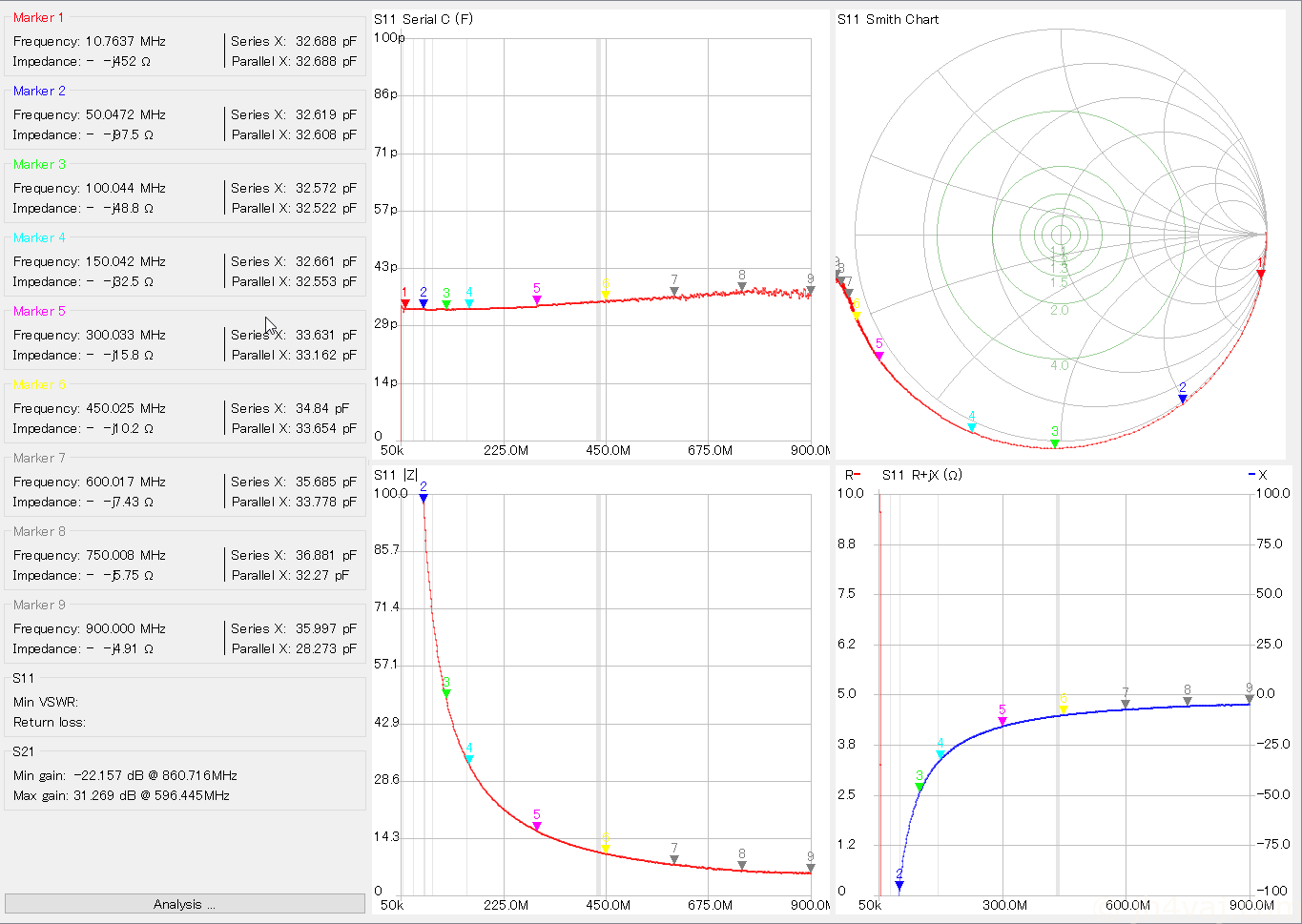Select cyan marker 4 on |Z| chart

(x=469, y=759)
